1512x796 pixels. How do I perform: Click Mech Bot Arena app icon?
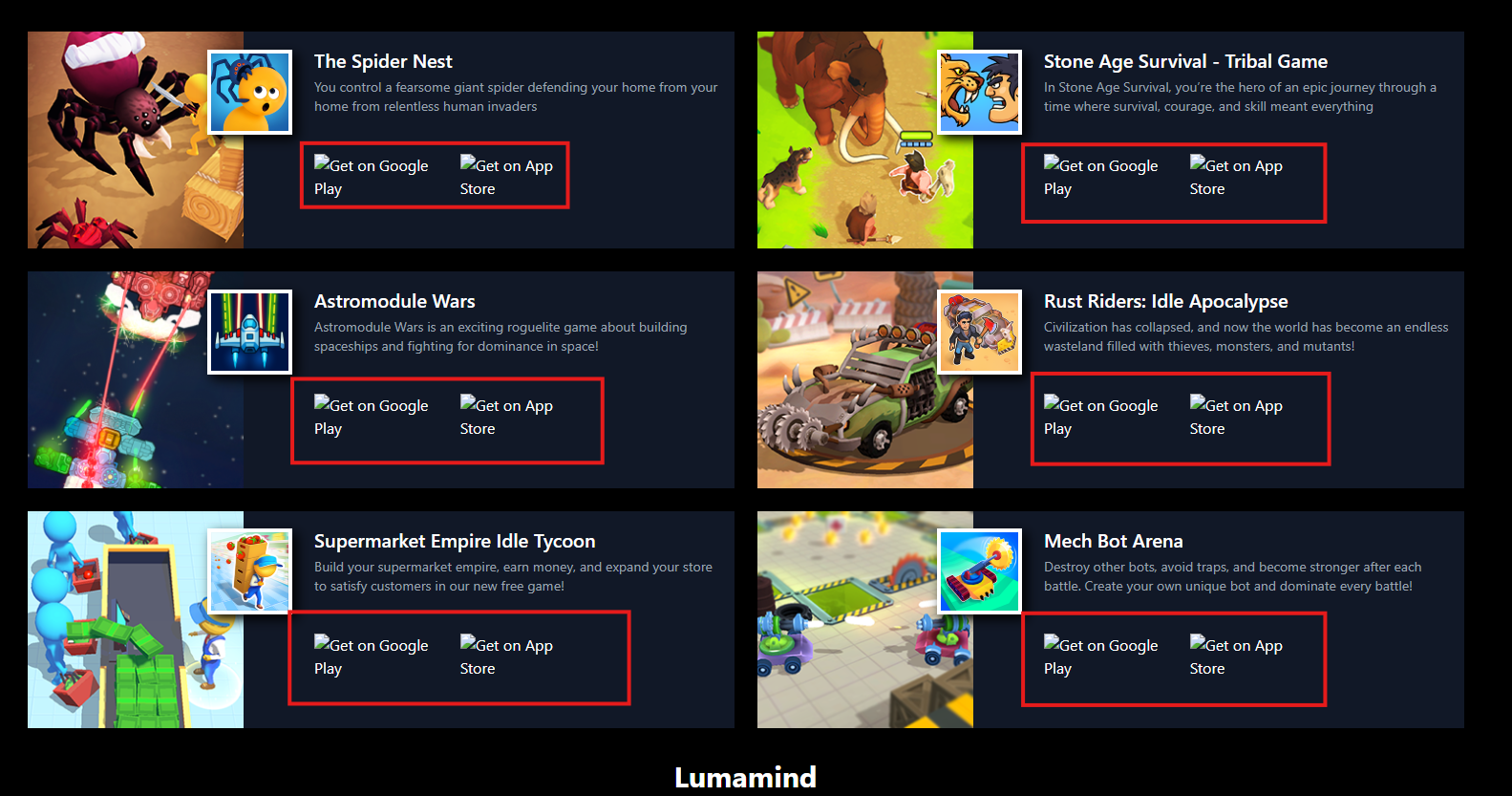point(979,571)
